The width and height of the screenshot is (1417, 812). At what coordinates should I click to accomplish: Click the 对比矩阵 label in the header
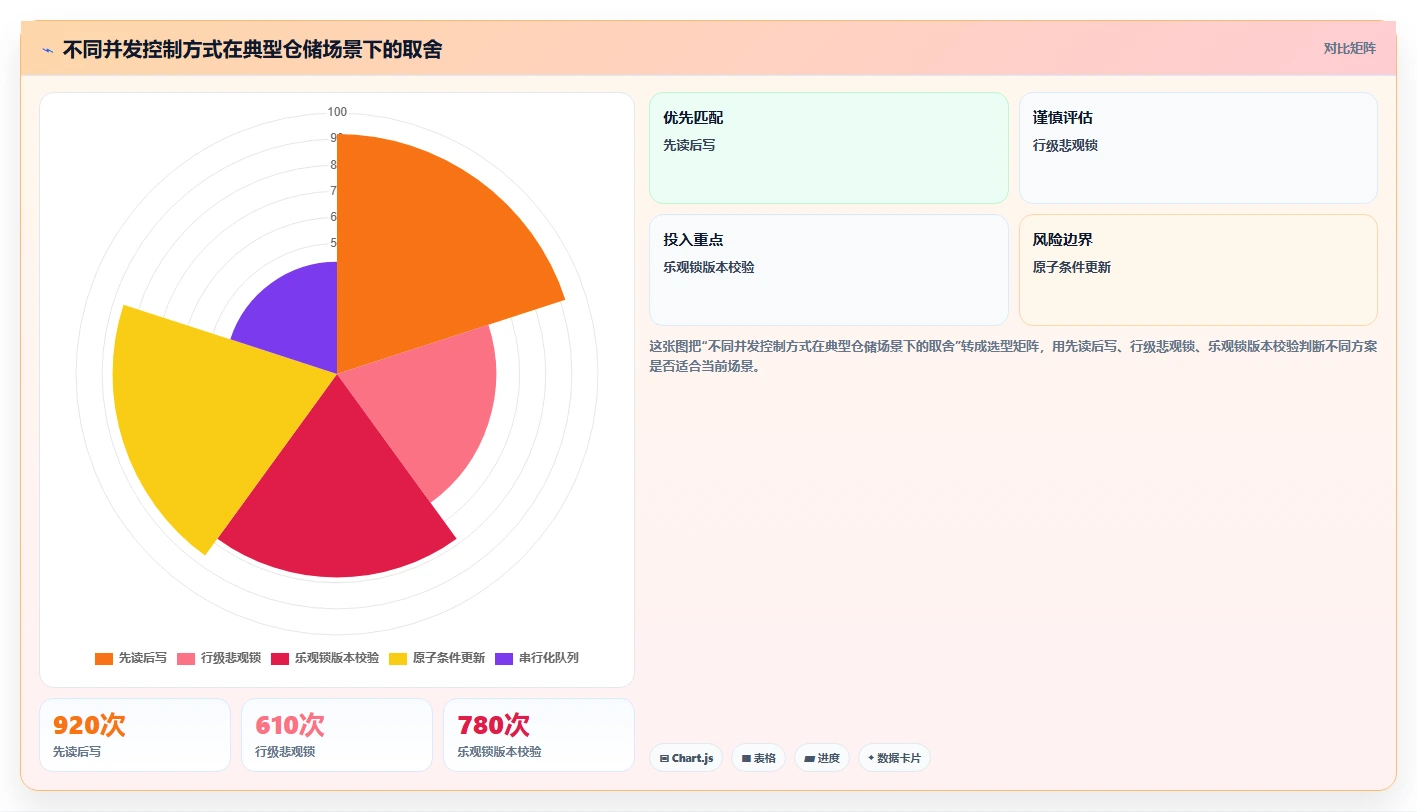click(1349, 48)
